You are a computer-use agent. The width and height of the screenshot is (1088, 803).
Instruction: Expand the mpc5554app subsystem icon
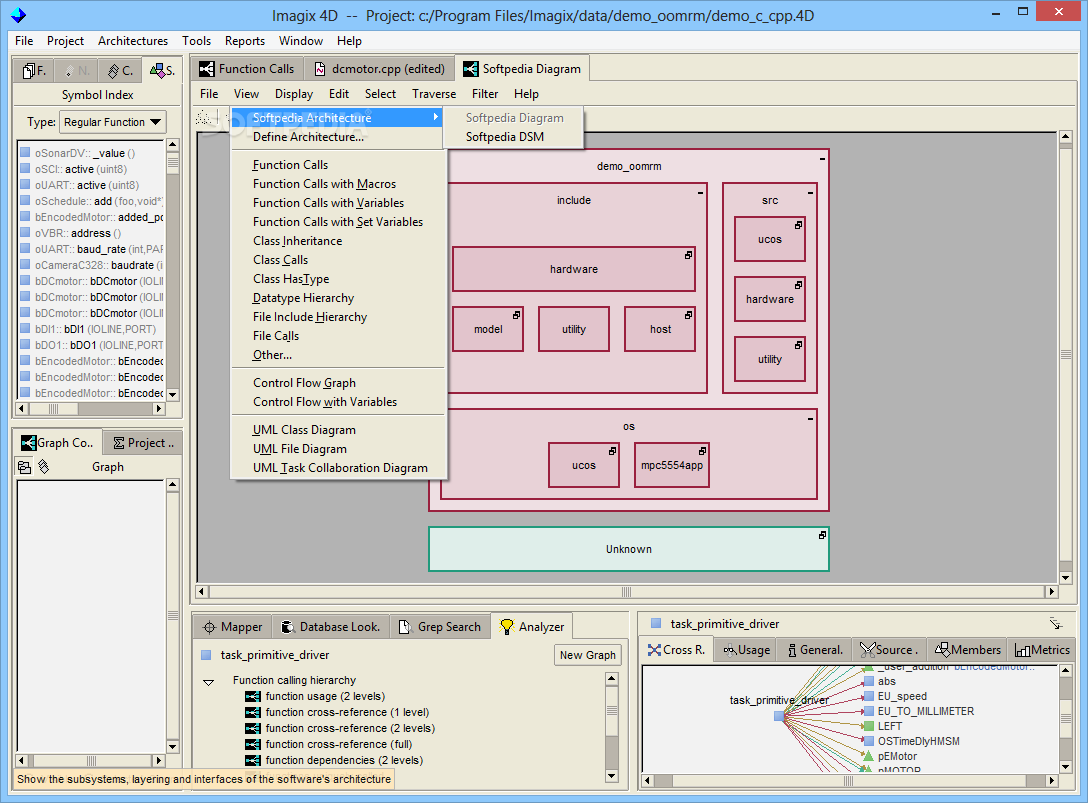coord(702,451)
